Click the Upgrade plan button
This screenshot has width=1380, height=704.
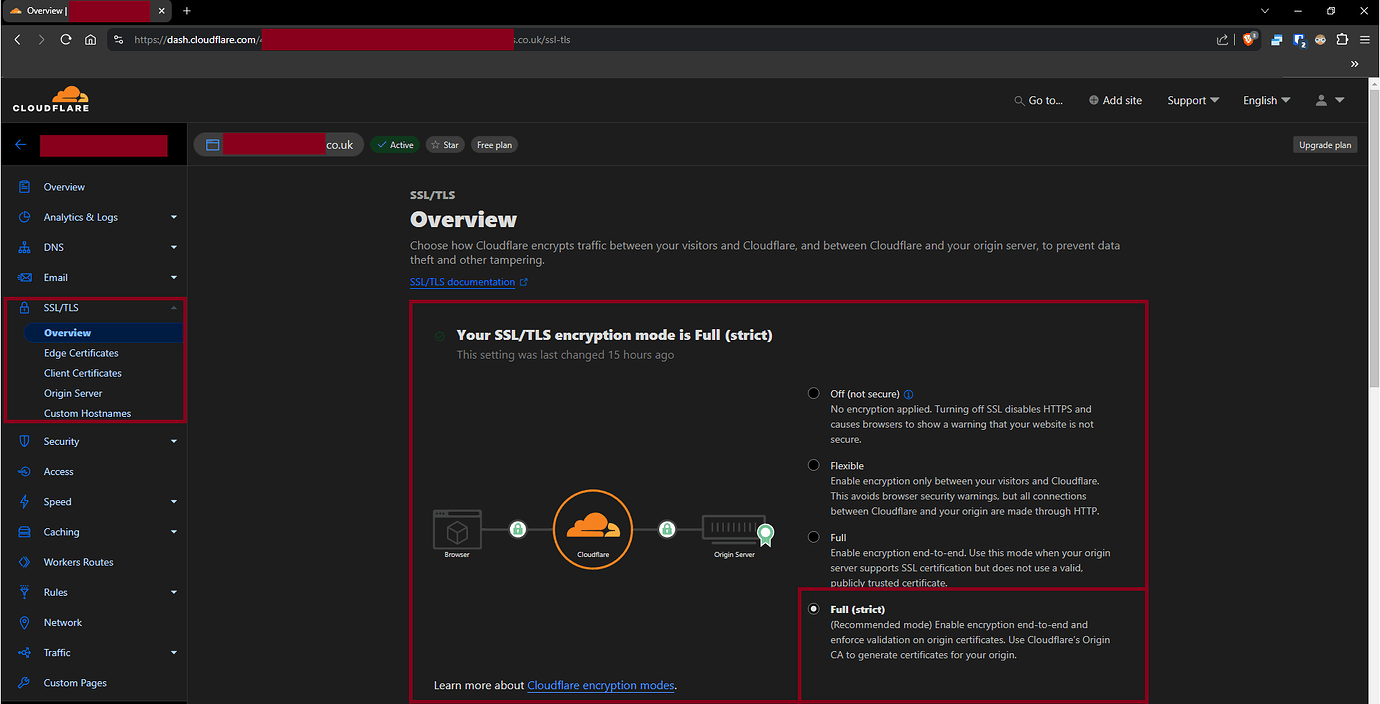point(1325,145)
